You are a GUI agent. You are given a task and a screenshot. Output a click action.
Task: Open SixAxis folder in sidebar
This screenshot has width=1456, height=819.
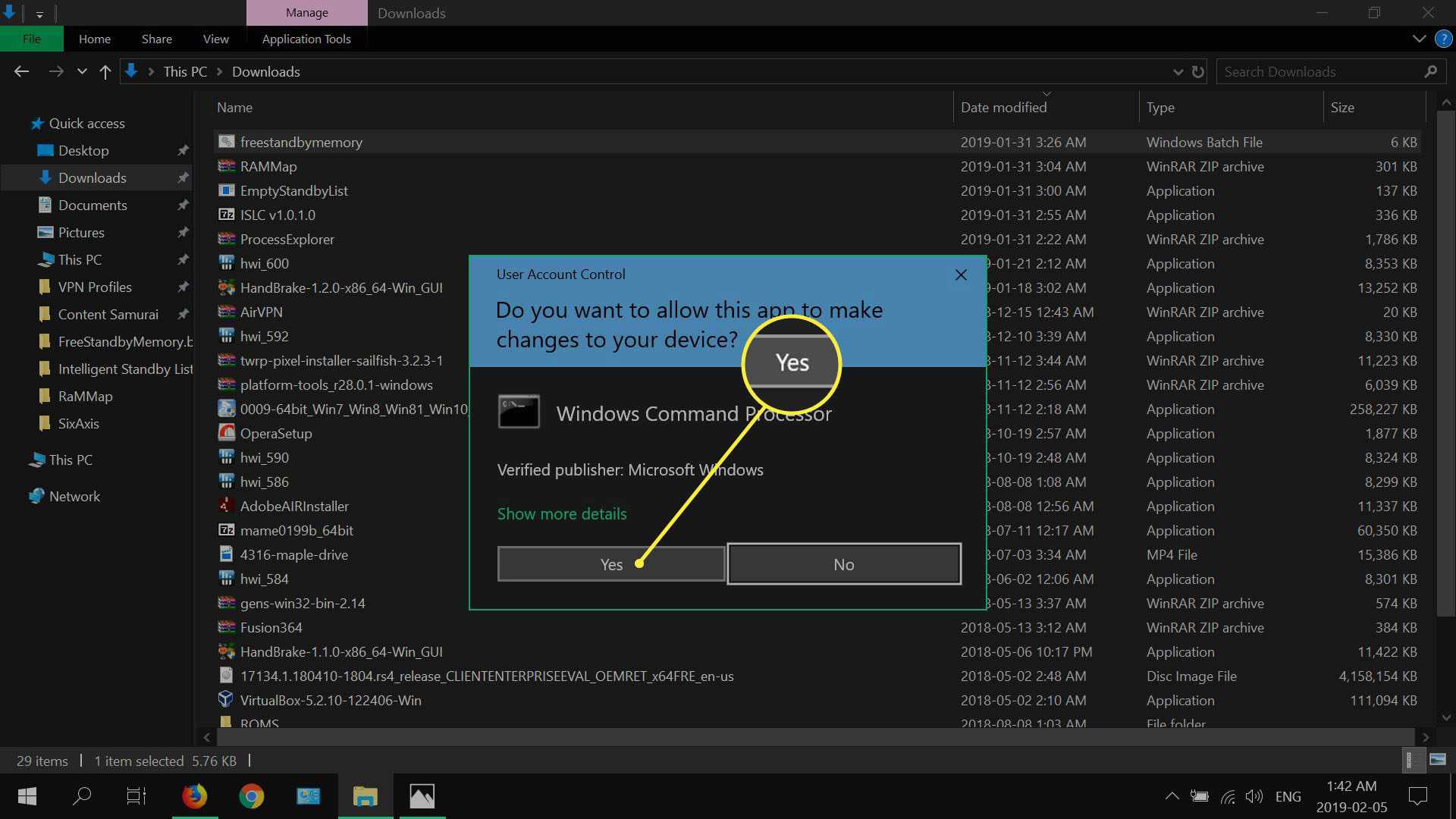point(78,423)
